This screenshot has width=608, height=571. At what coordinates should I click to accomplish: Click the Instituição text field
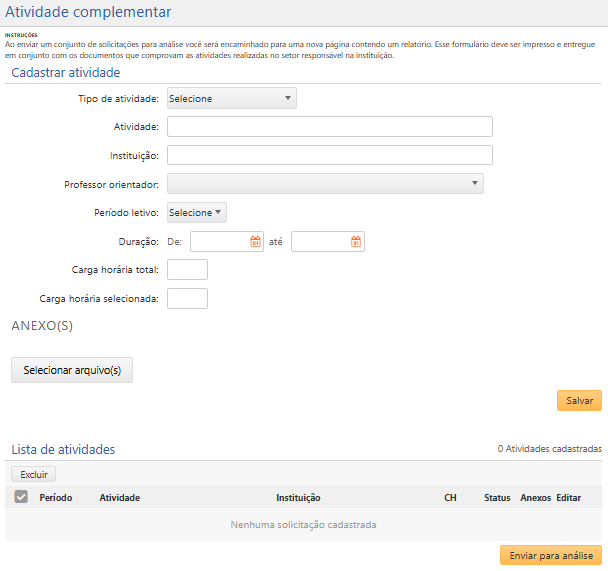click(x=330, y=155)
